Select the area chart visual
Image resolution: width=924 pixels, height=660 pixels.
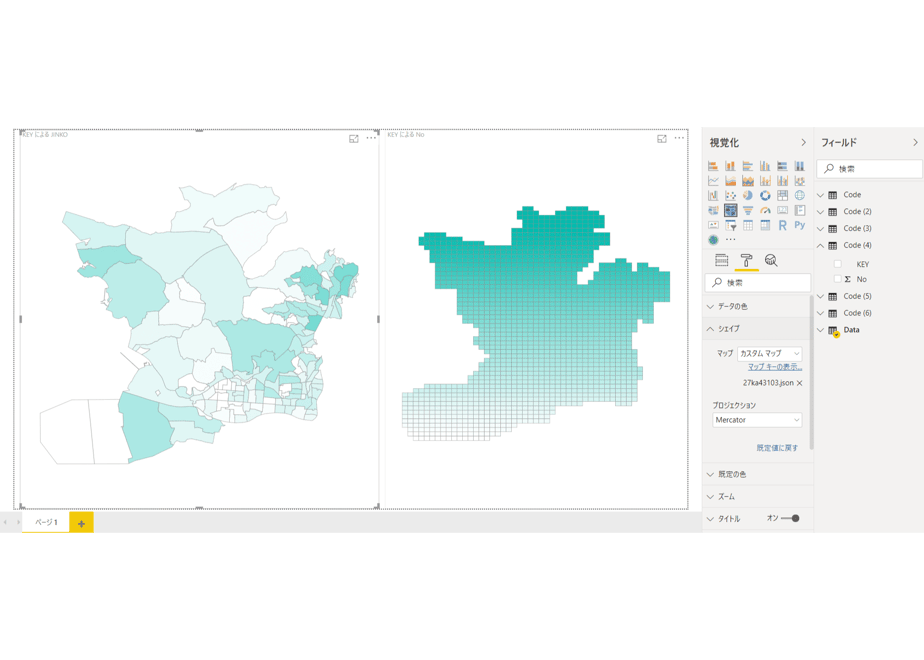click(x=731, y=180)
